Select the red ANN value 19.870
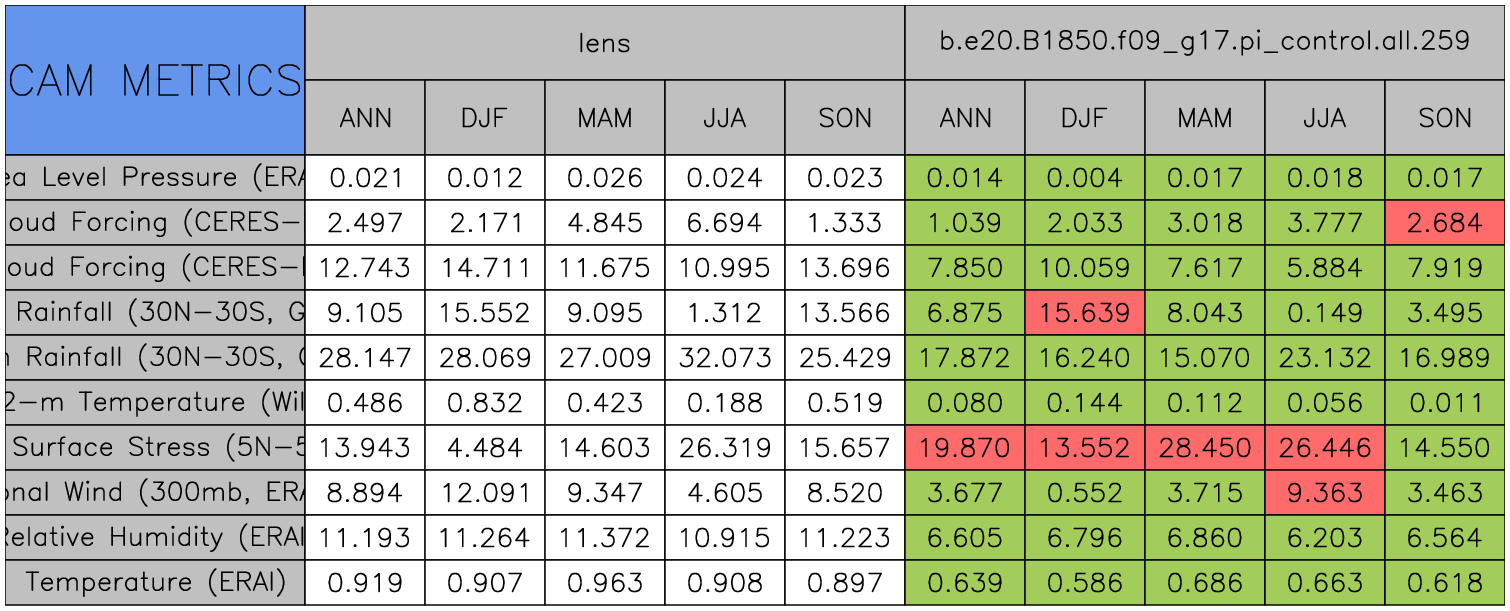 (x=964, y=448)
